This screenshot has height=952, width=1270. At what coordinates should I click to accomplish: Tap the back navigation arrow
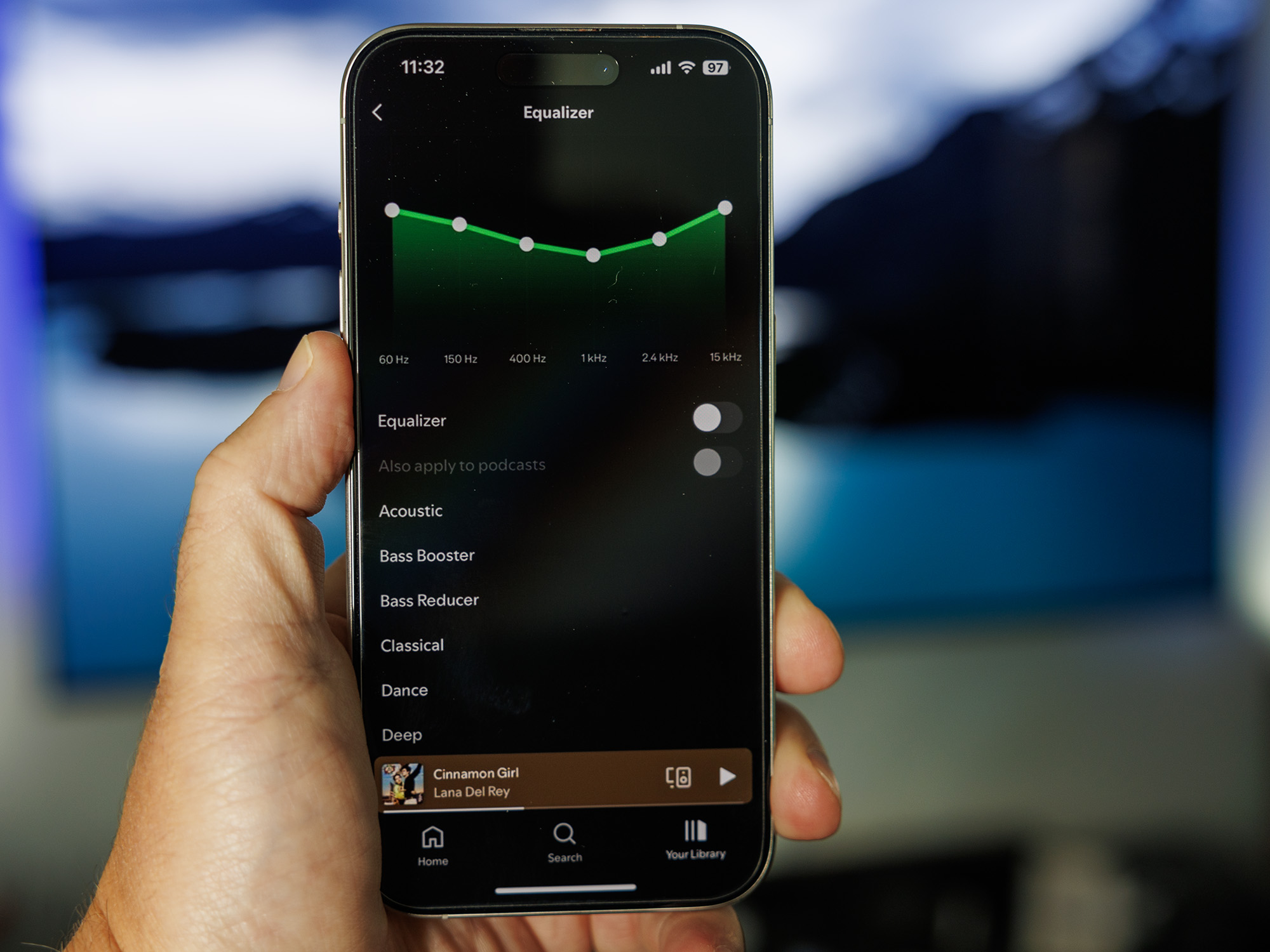(x=380, y=111)
